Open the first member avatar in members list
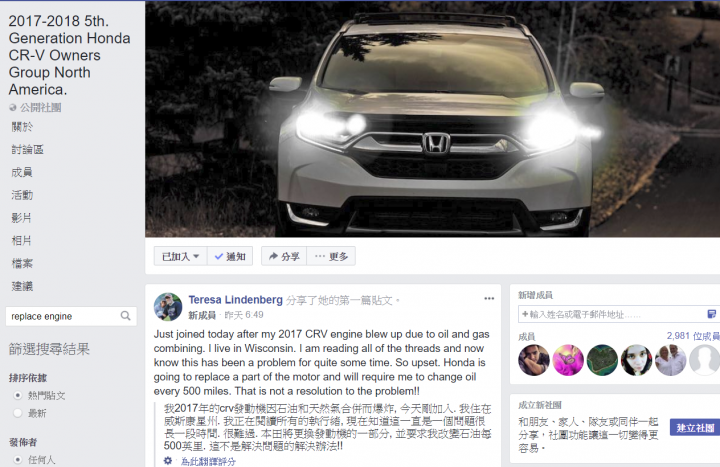This screenshot has width=720, height=467. point(534,360)
